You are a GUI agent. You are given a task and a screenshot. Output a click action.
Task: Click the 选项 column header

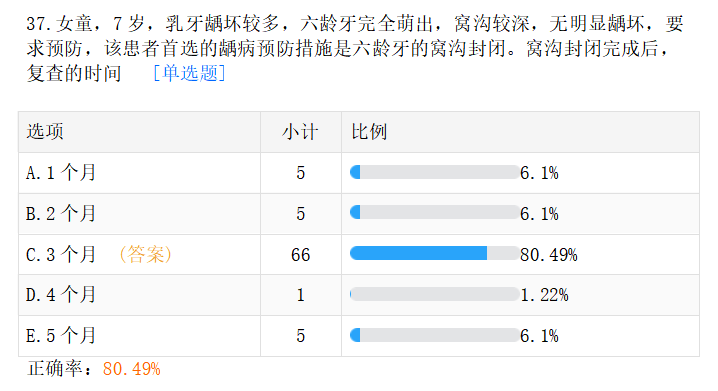45,132
